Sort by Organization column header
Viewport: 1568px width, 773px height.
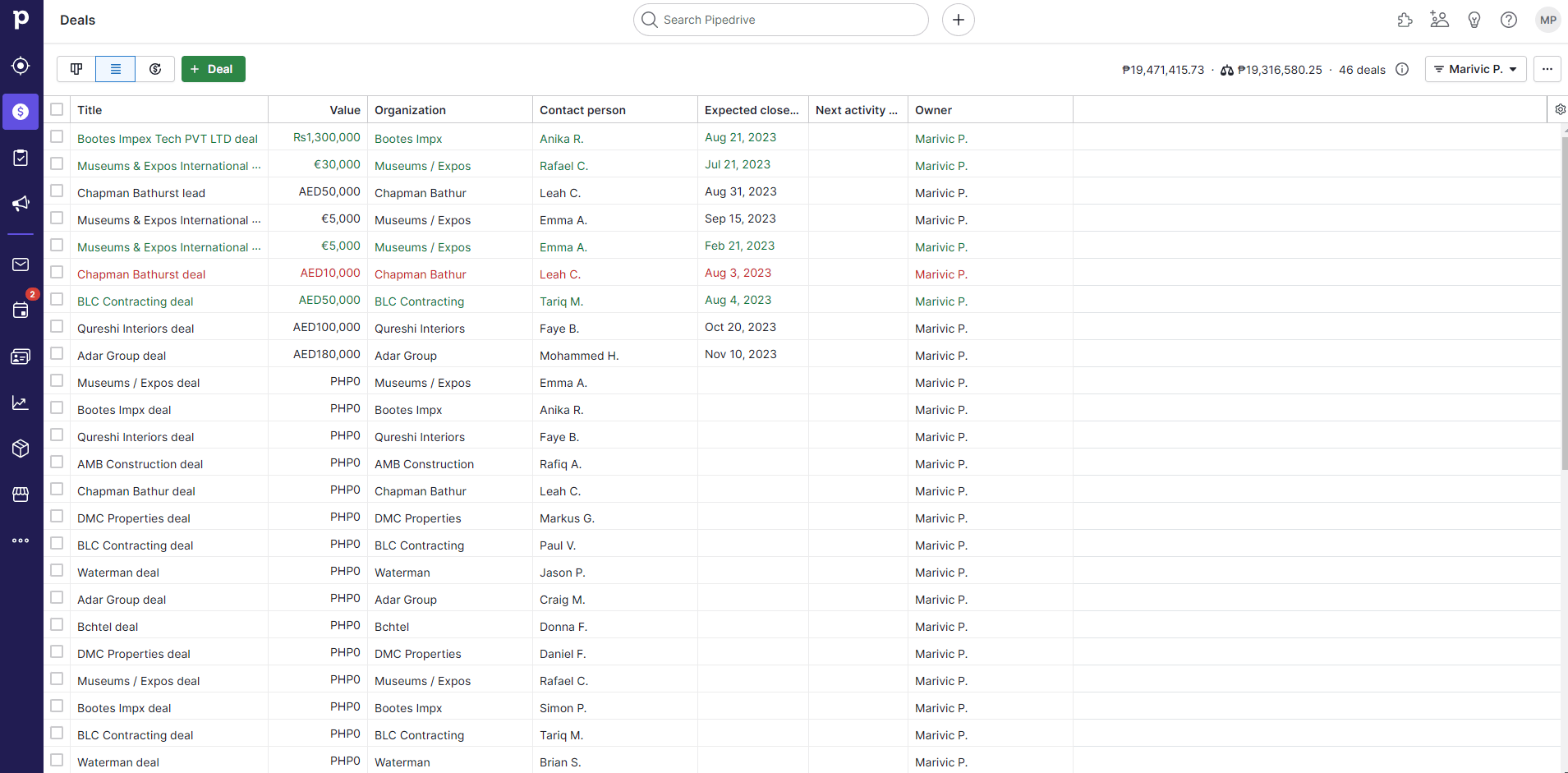(x=410, y=110)
